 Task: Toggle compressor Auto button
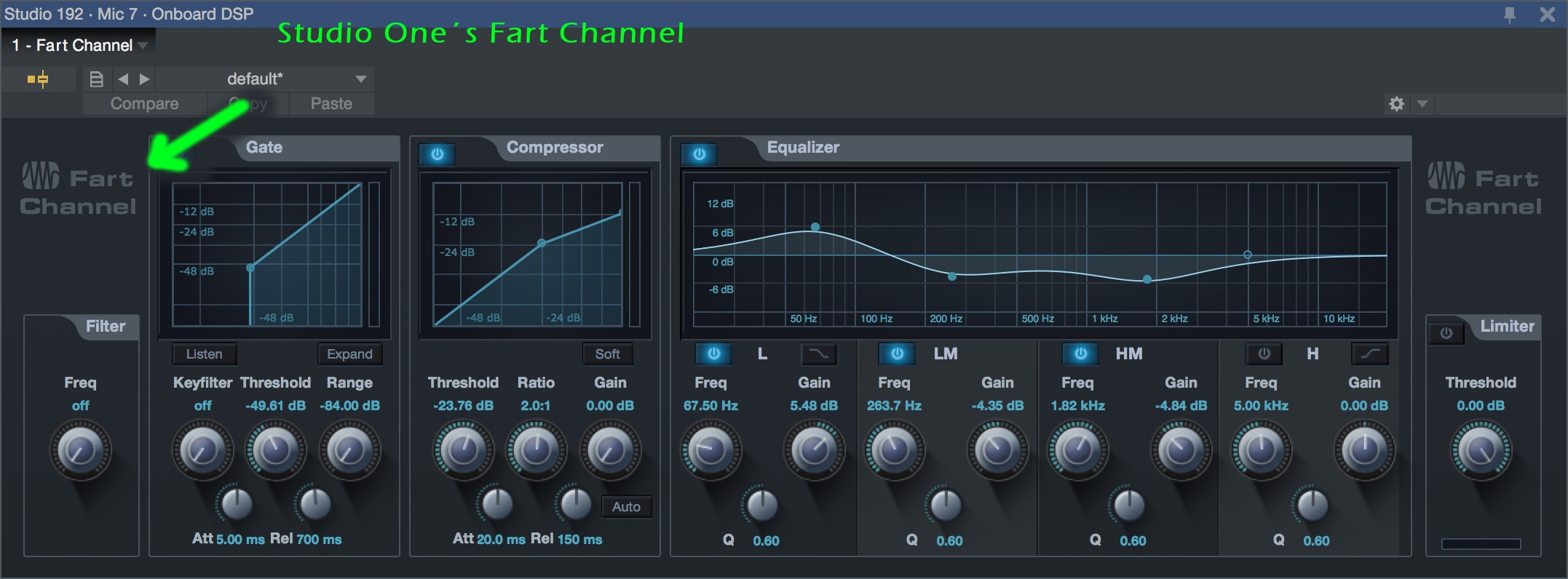[626, 507]
